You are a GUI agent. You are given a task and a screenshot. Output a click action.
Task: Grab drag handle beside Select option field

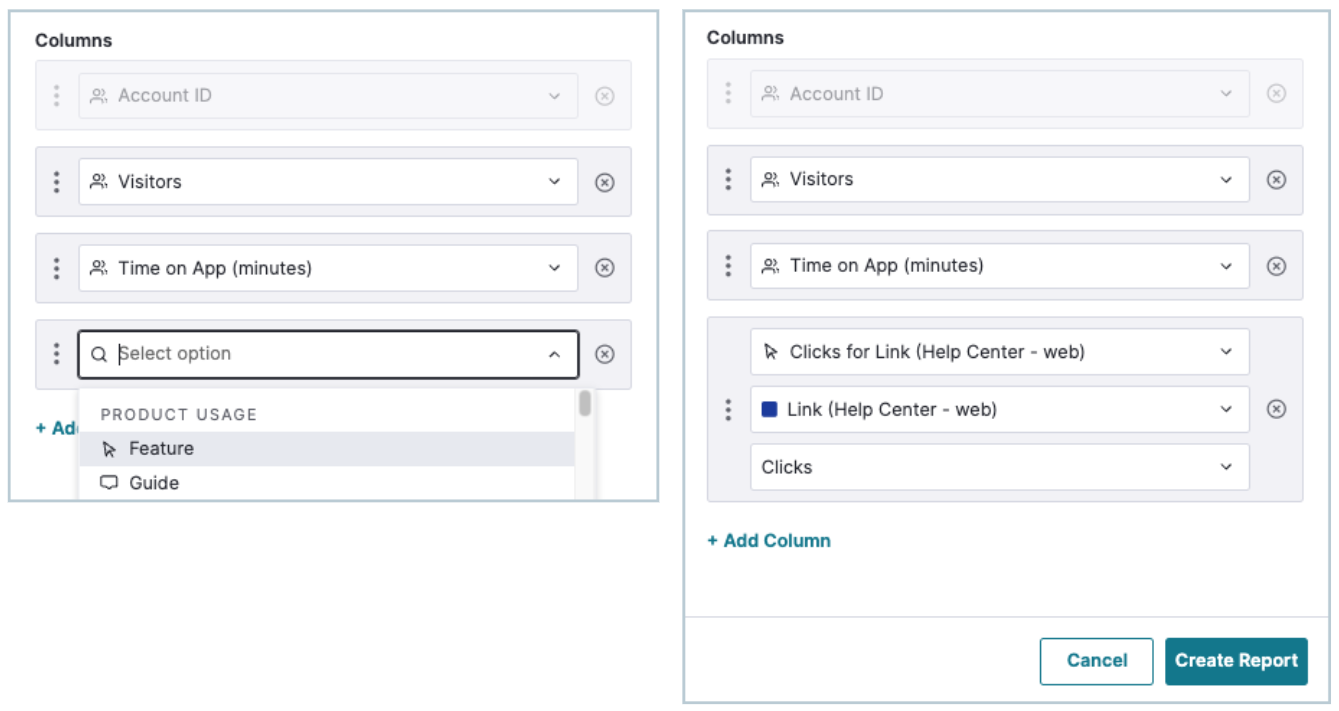tap(56, 354)
